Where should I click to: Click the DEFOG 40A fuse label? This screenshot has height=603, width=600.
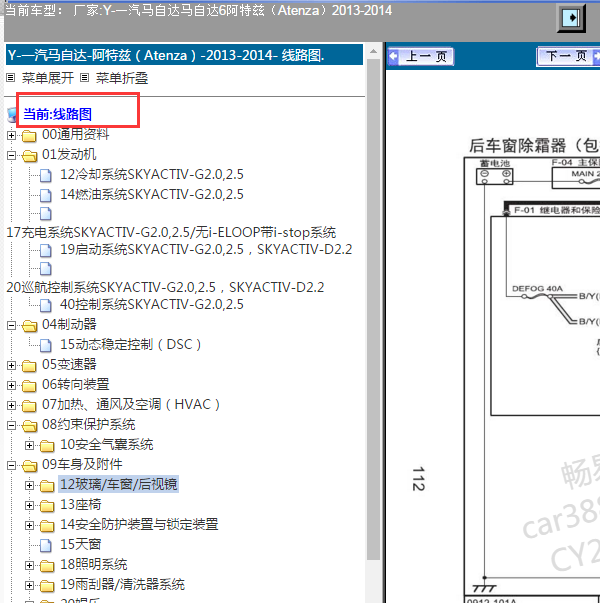click(537, 288)
